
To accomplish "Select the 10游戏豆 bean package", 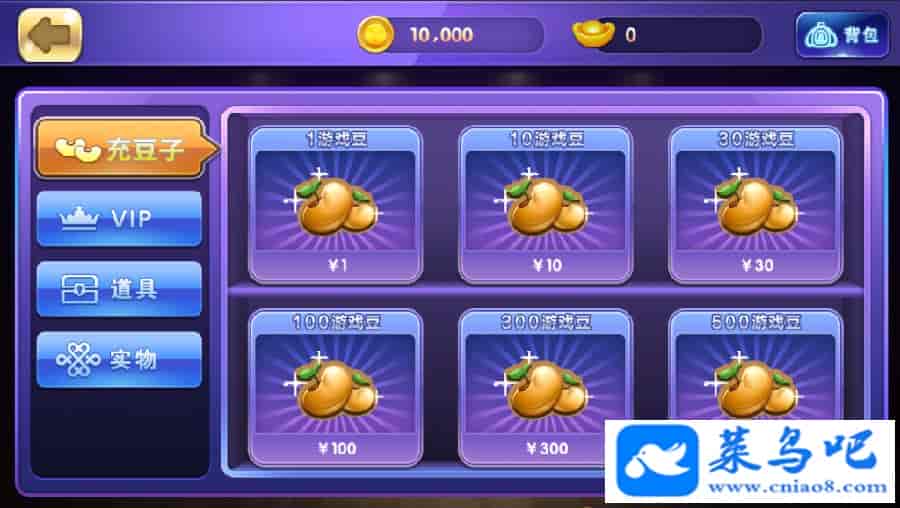I will click(546, 205).
